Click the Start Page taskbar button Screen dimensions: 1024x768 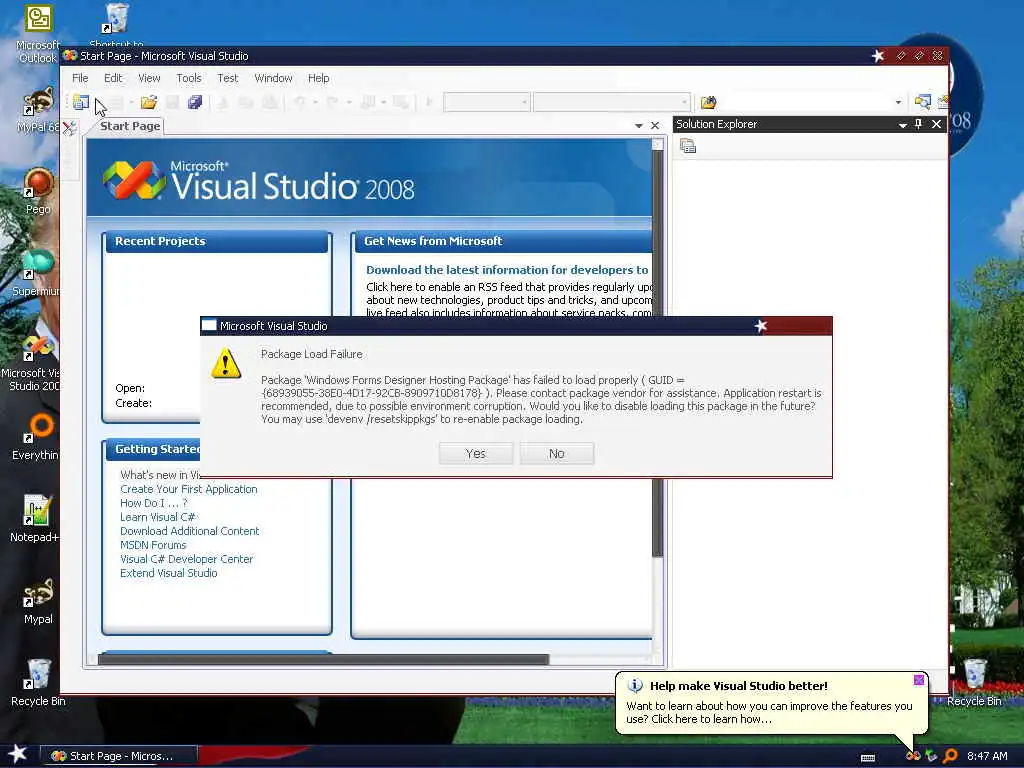point(119,756)
